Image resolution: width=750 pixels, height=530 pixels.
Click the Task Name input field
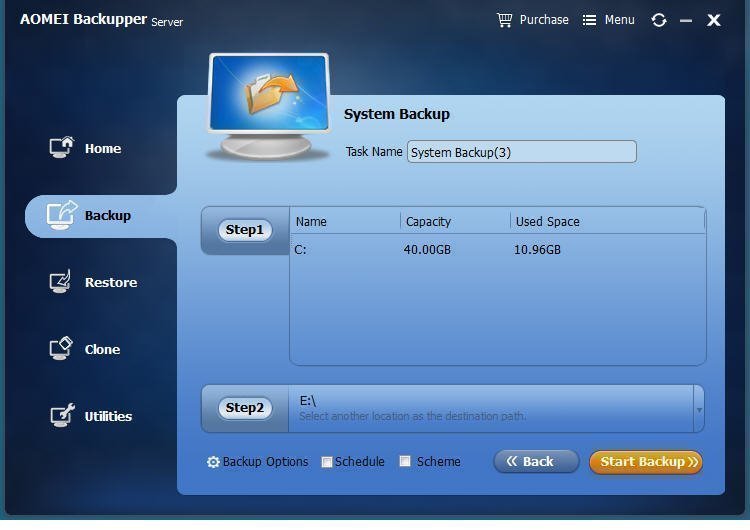point(521,152)
